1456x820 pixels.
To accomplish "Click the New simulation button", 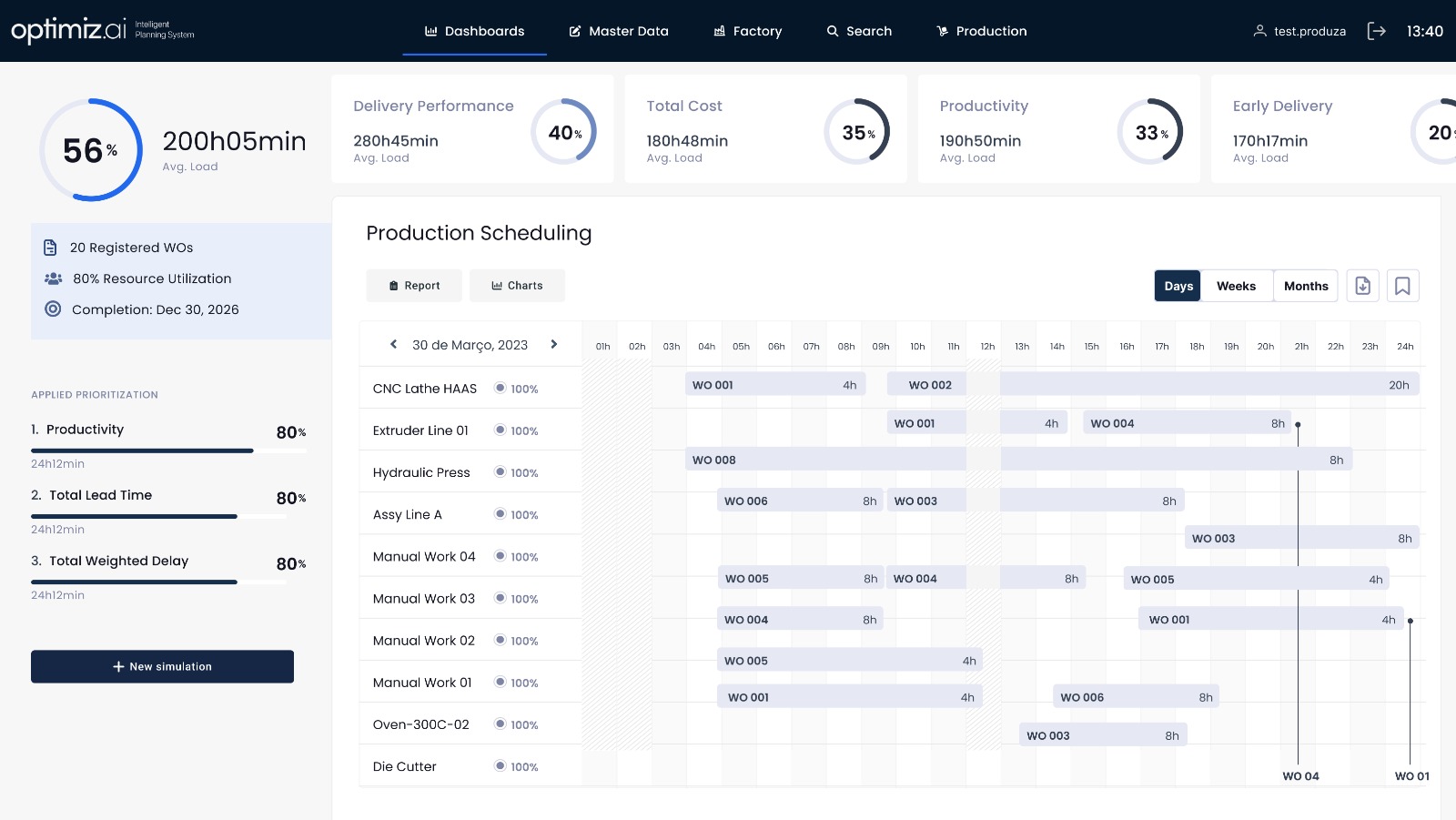I will click(x=162, y=666).
